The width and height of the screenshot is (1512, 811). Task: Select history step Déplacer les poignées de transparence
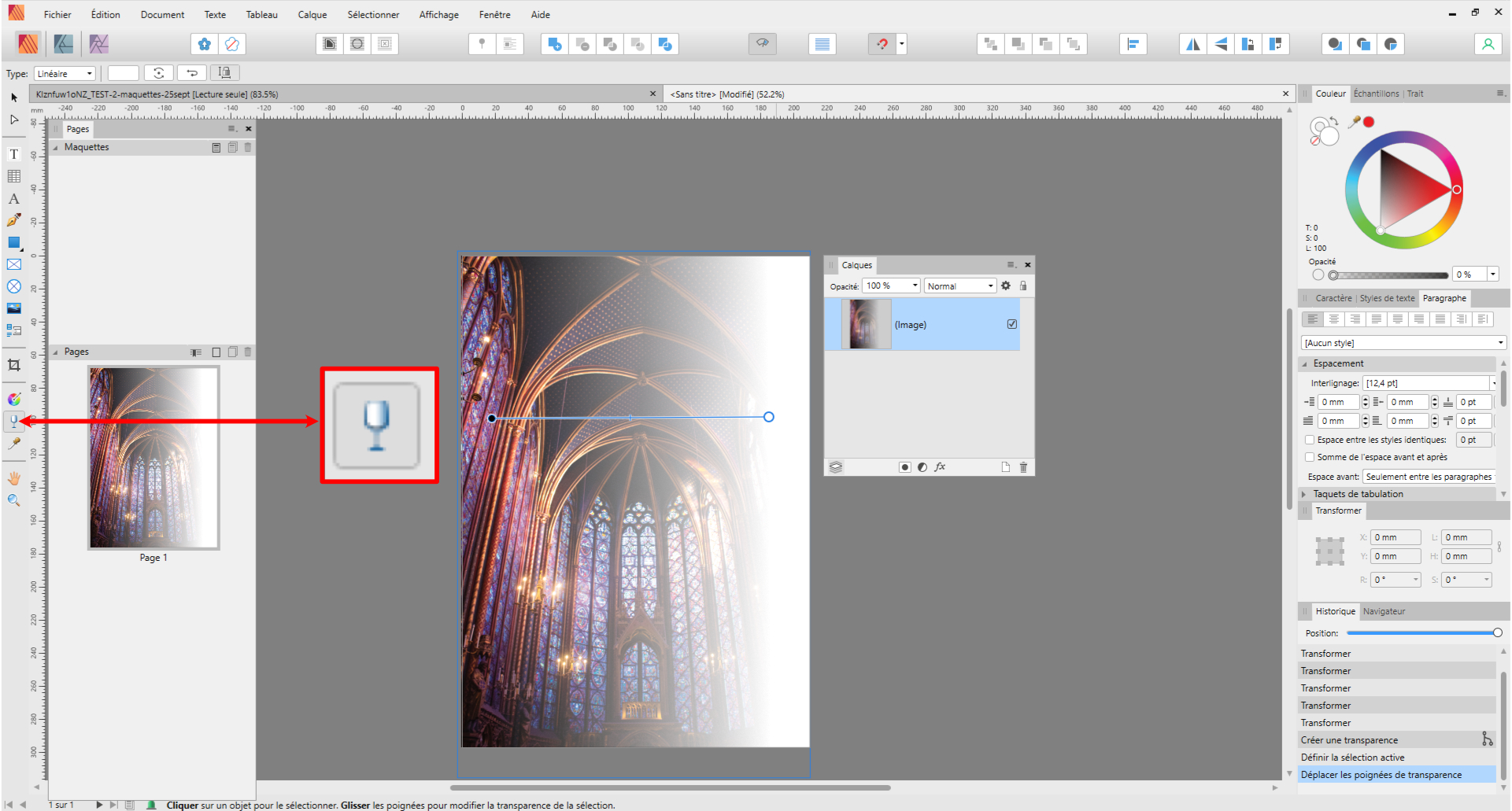1397,775
